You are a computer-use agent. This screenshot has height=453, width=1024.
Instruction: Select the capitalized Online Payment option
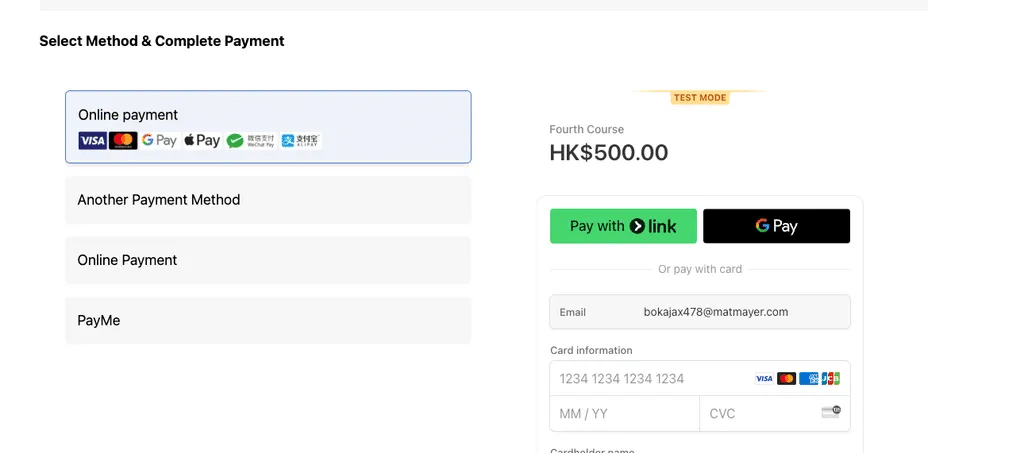(x=268, y=260)
